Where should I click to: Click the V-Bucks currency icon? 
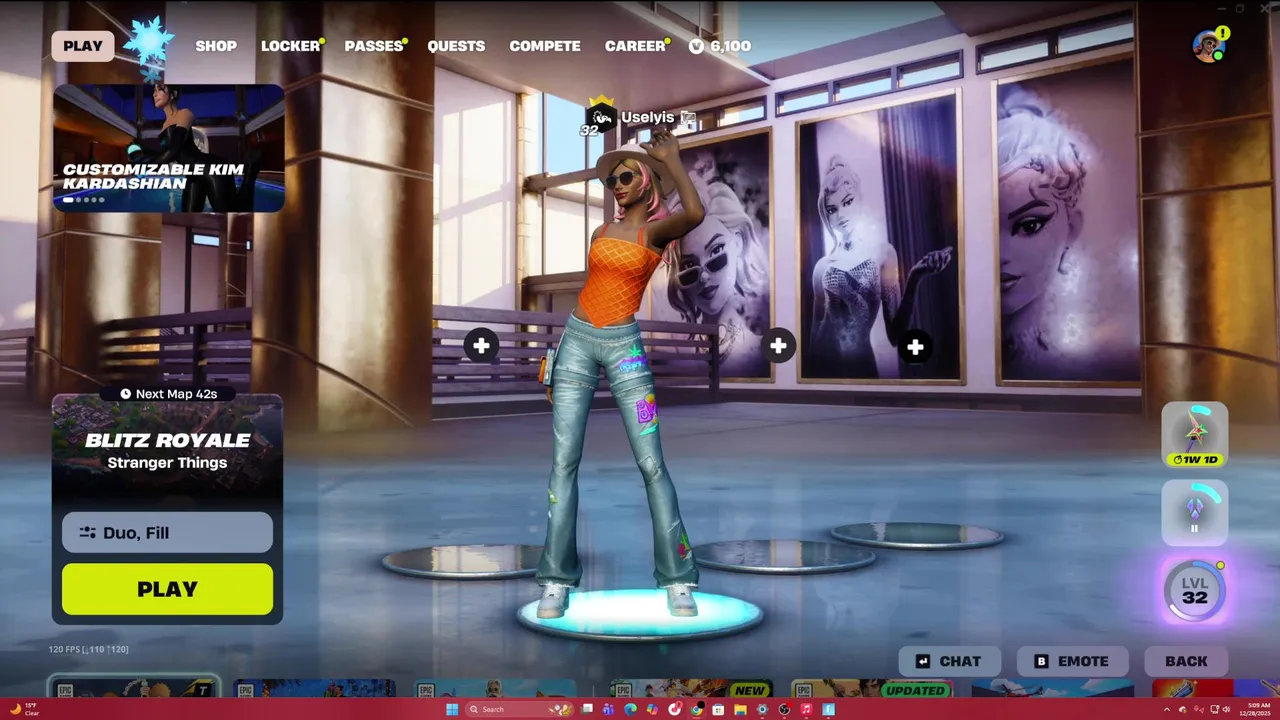(697, 46)
